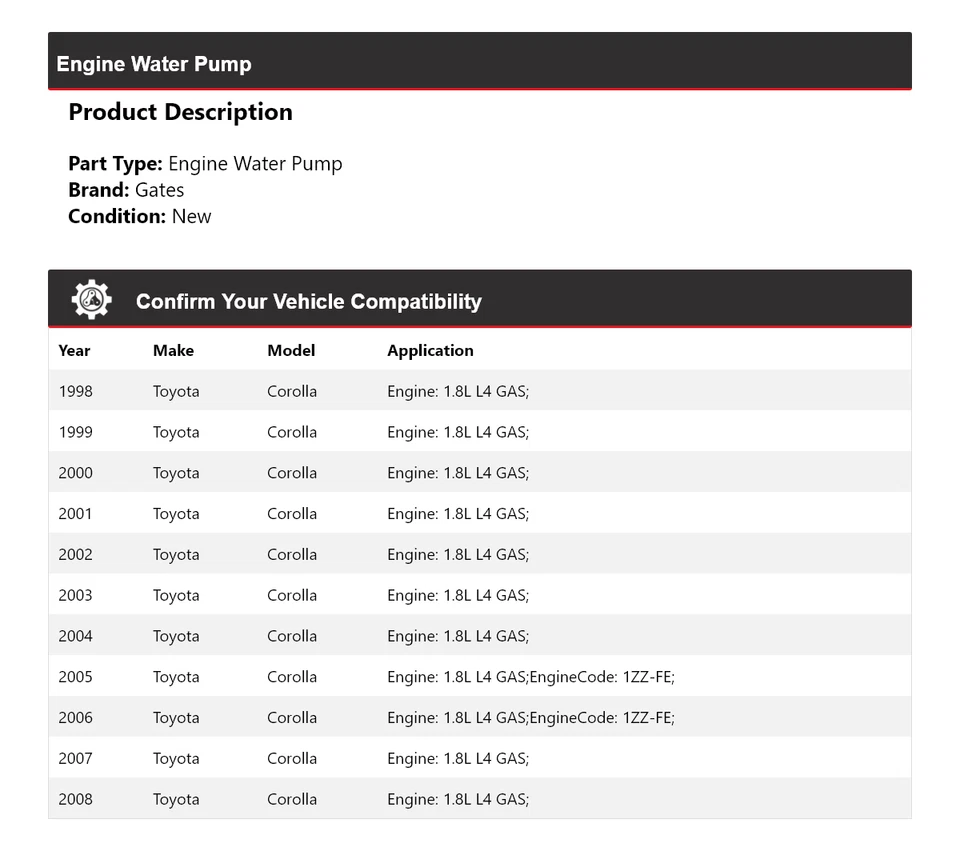This screenshot has width=960, height=851.
Task: Select the Year column header
Action: [x=74, y=350]
